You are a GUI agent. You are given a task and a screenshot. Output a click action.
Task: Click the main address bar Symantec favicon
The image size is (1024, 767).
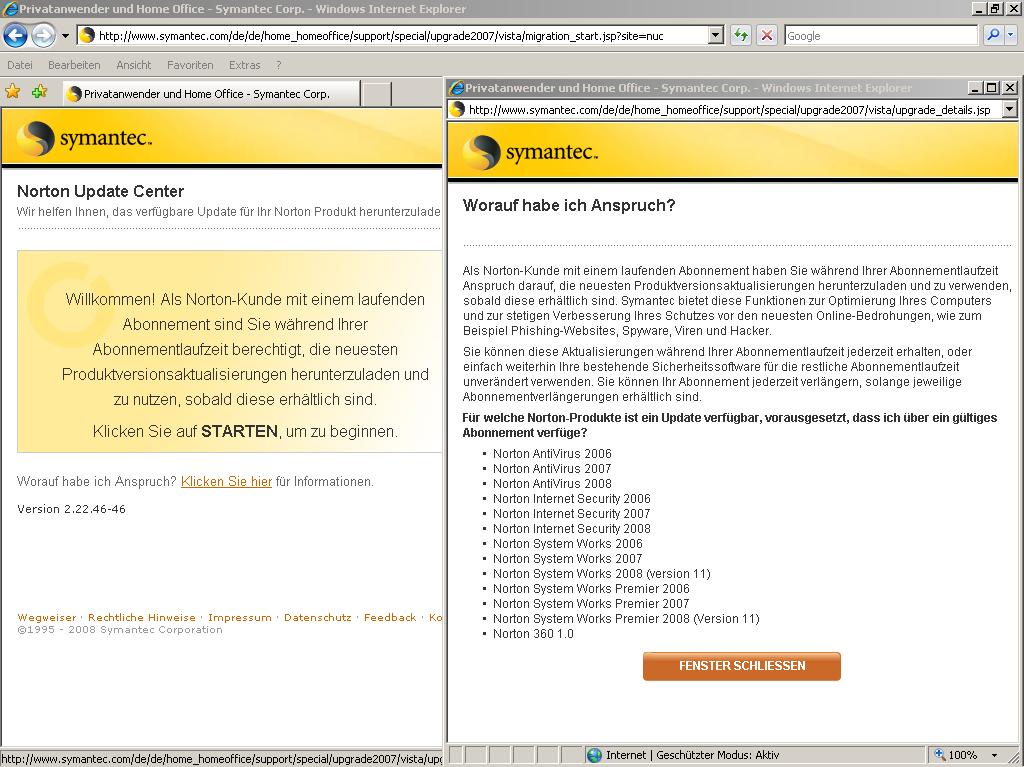coord(87,36)
